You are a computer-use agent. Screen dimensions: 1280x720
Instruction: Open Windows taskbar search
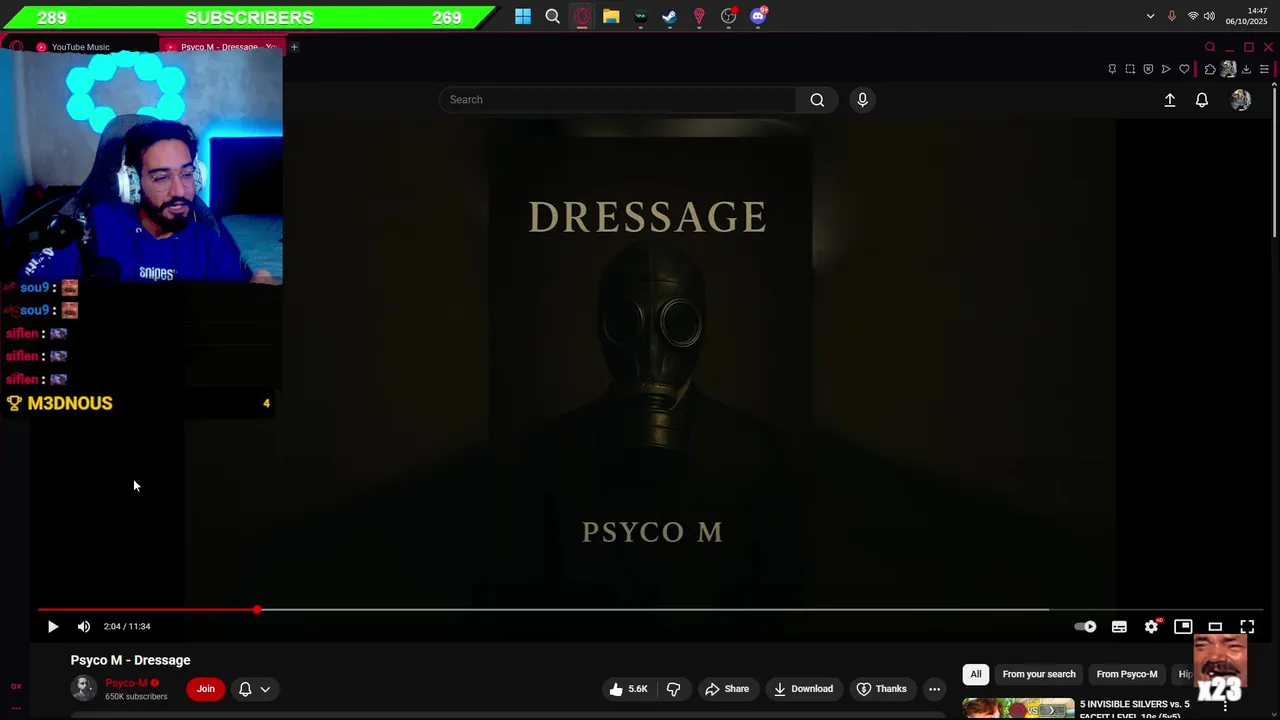[552, 16]
